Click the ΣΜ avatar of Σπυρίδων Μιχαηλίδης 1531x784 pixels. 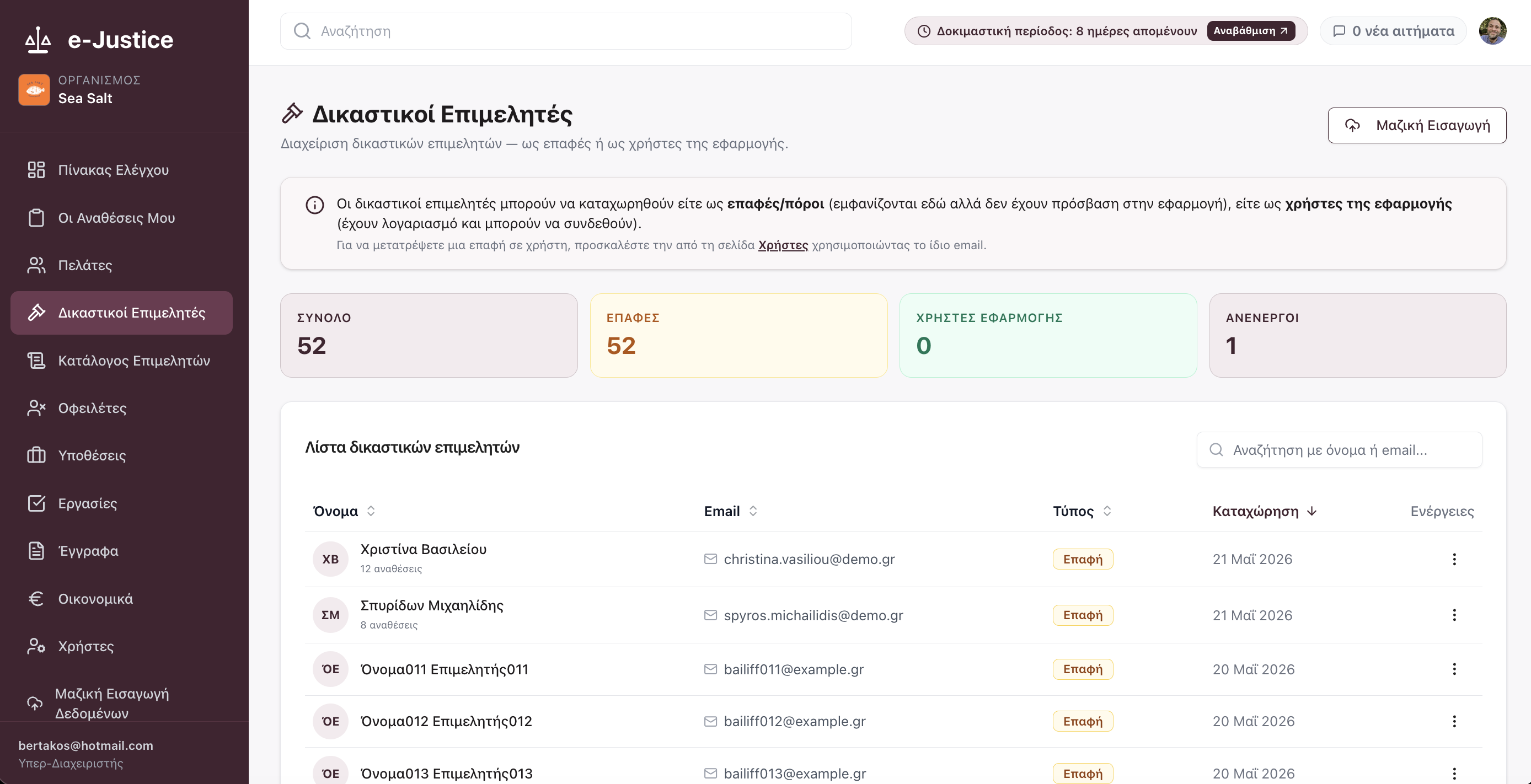pos(330,615)
